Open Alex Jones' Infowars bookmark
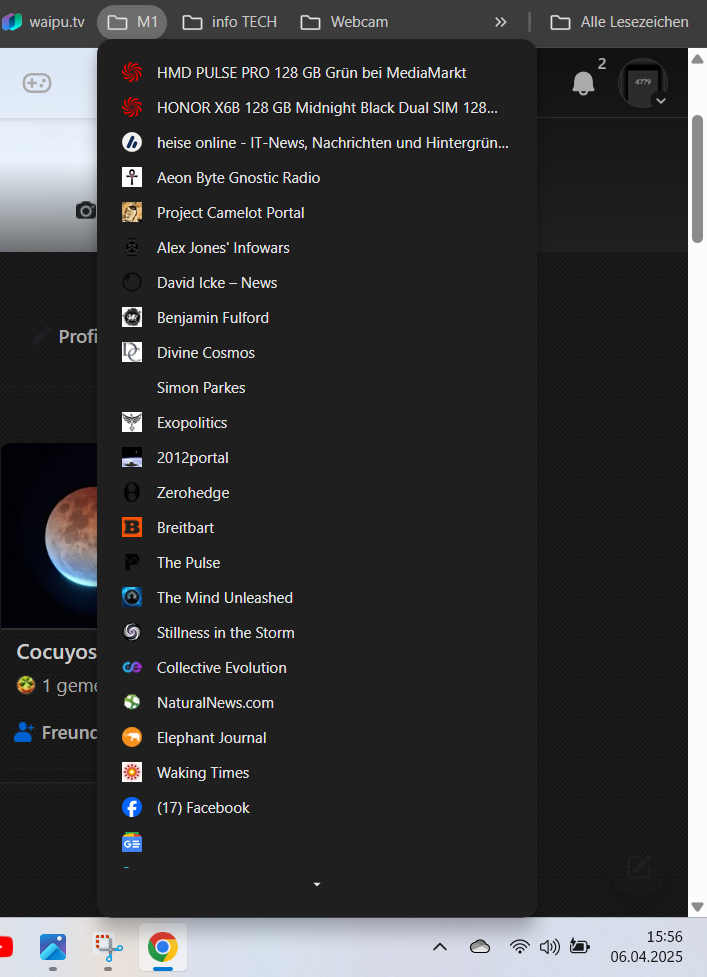707x977 pixels. tap(316, 247)
